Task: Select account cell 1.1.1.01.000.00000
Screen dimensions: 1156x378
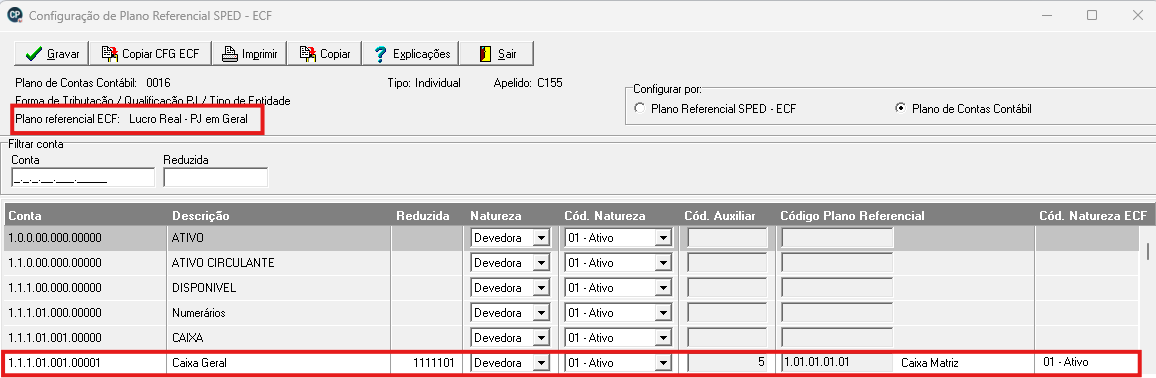Action: pyautogui.click(x=86, y=313)
